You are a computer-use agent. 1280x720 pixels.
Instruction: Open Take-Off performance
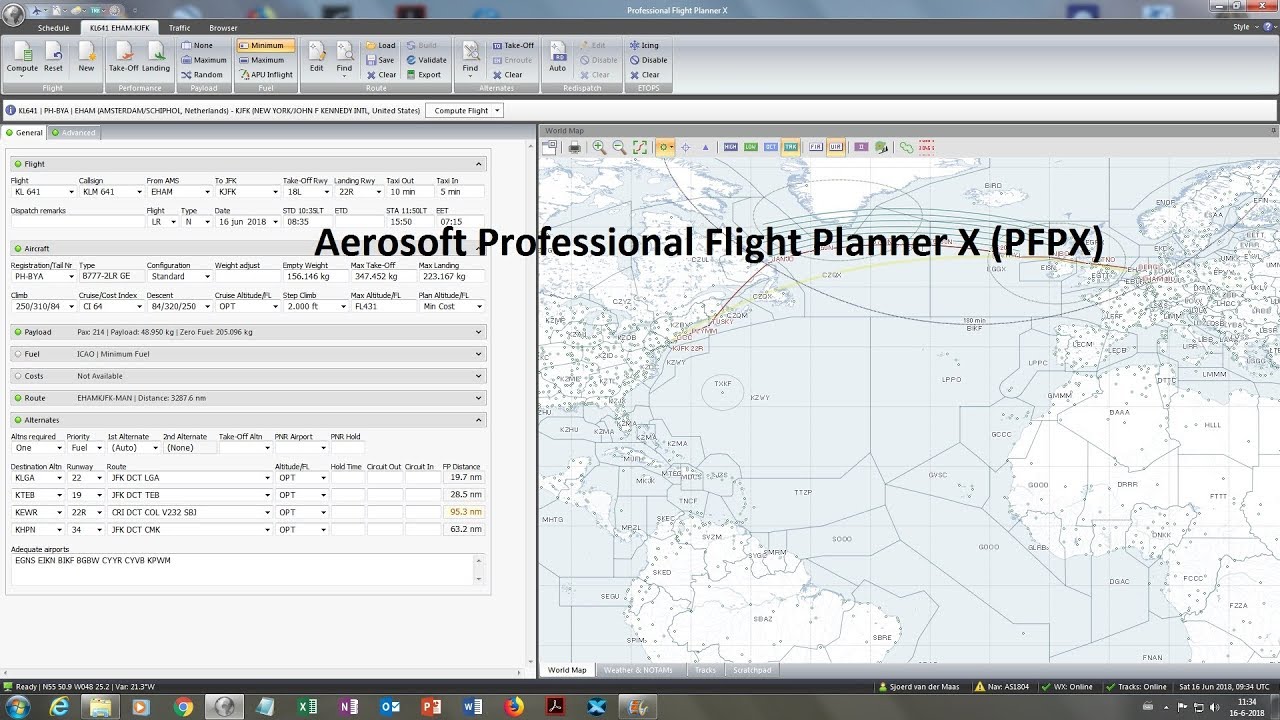124,58
